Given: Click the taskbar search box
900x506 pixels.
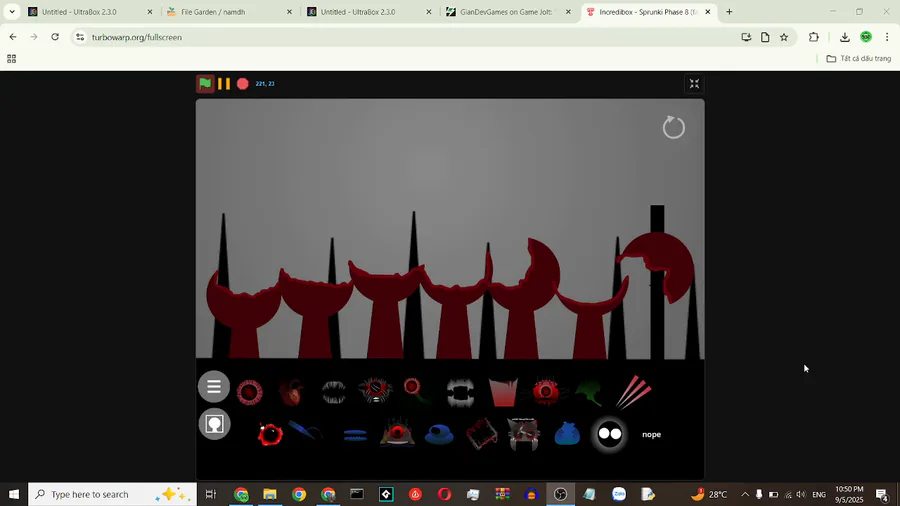Looking at the screenshot, I should 112,494.
